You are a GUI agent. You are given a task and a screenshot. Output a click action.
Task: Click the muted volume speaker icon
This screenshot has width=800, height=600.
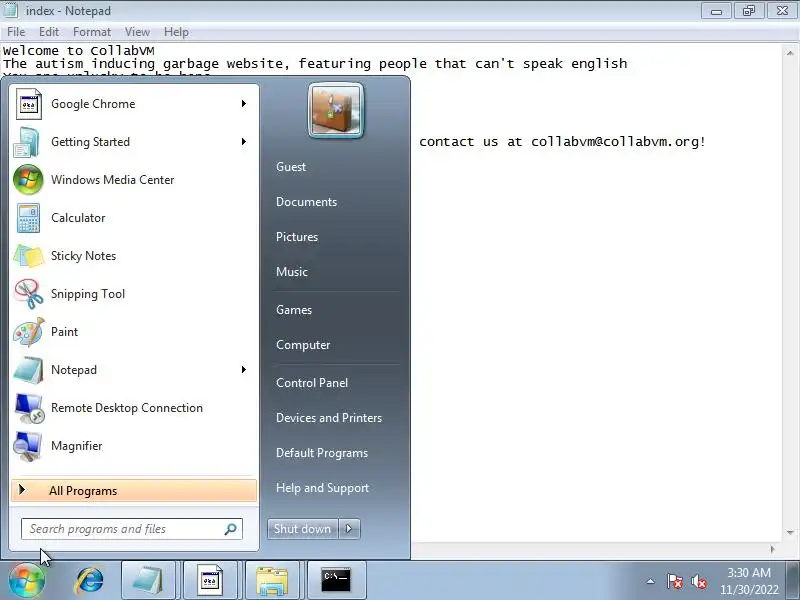698,581
